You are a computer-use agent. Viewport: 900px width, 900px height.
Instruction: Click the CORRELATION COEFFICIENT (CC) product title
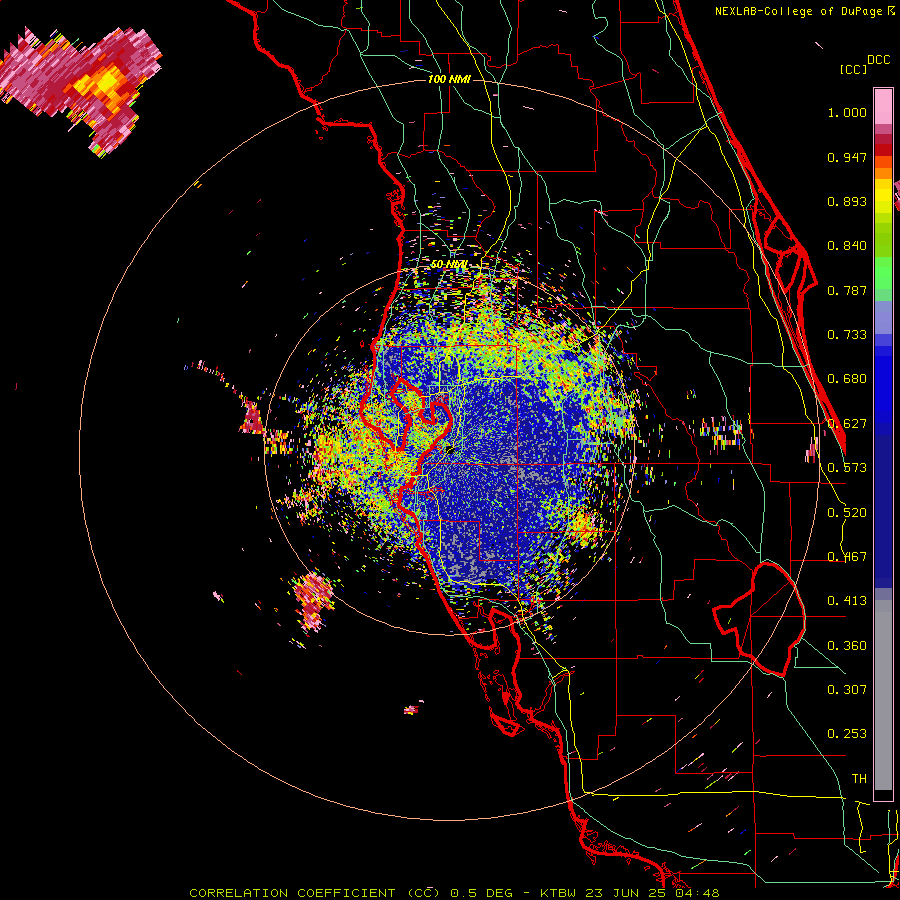314,893
